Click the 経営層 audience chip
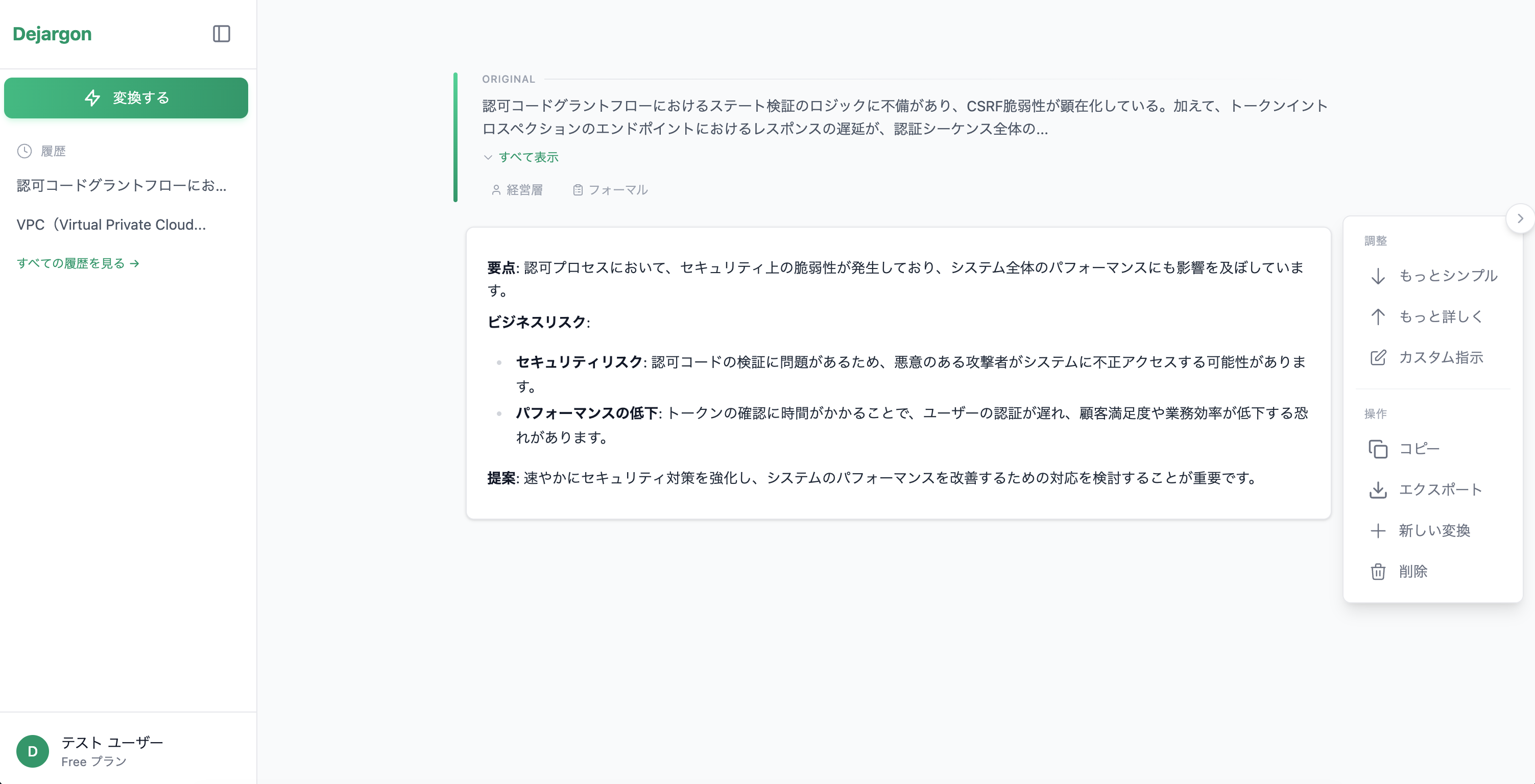 pyautogui.click(x=518, y=189)
